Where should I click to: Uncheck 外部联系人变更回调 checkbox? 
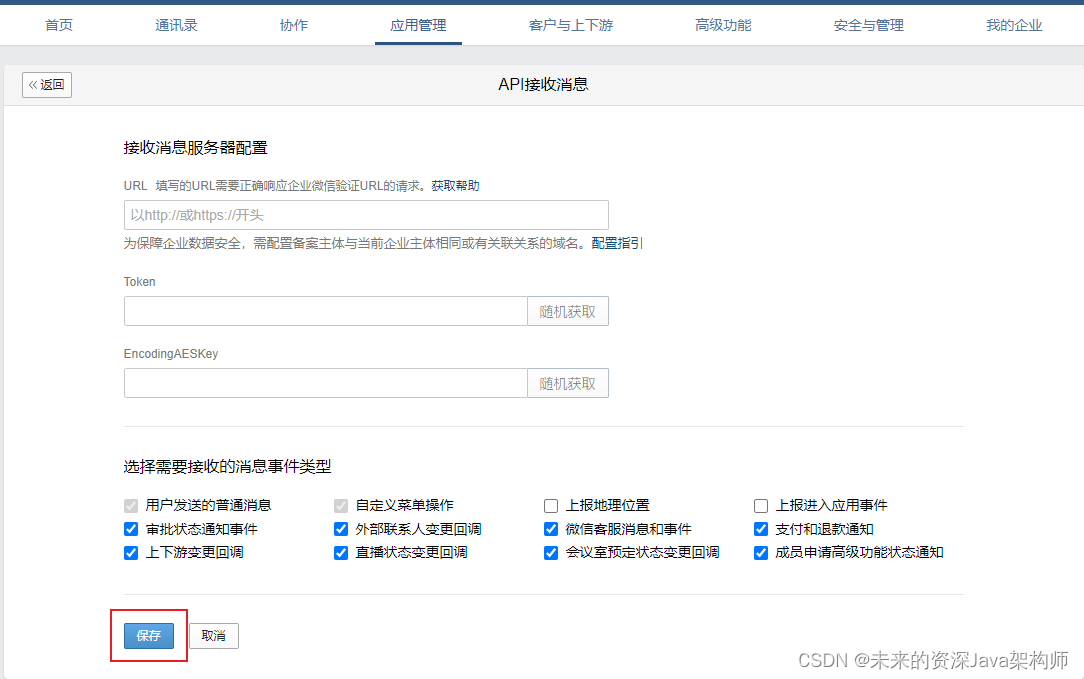[341, 529]
